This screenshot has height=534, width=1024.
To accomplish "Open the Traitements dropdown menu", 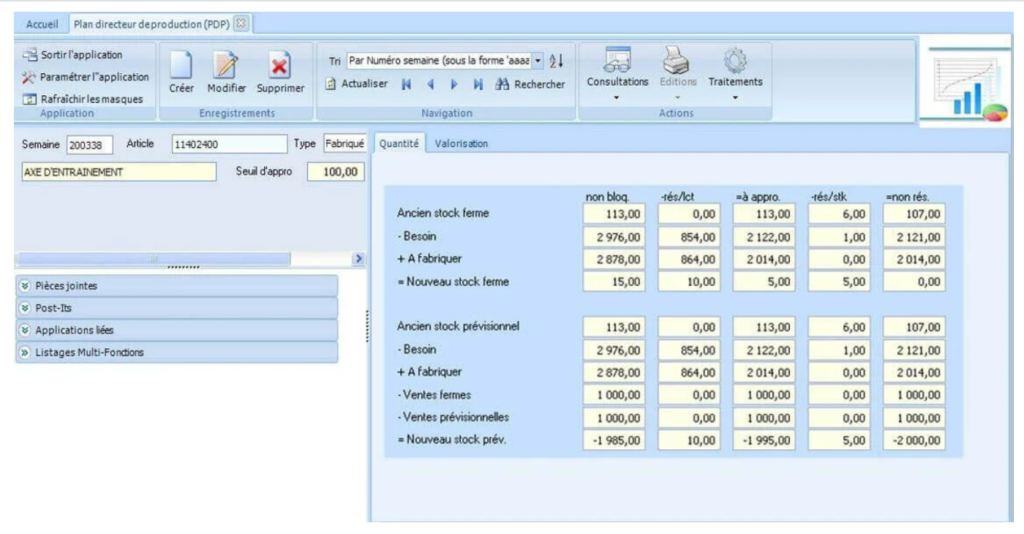I will pyautogui.click(x=735, y=71).
